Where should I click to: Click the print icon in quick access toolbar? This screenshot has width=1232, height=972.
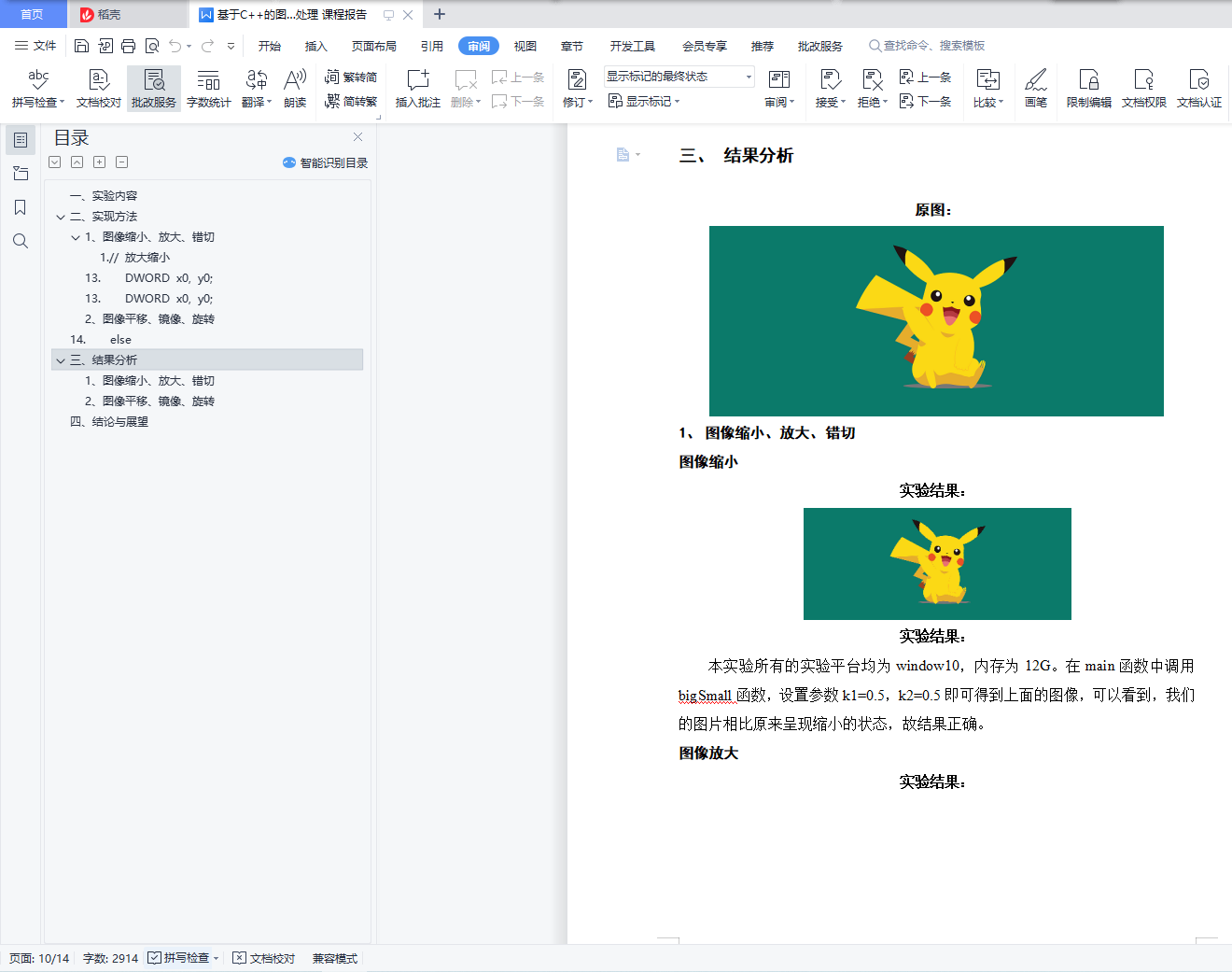tap(128, 46)
